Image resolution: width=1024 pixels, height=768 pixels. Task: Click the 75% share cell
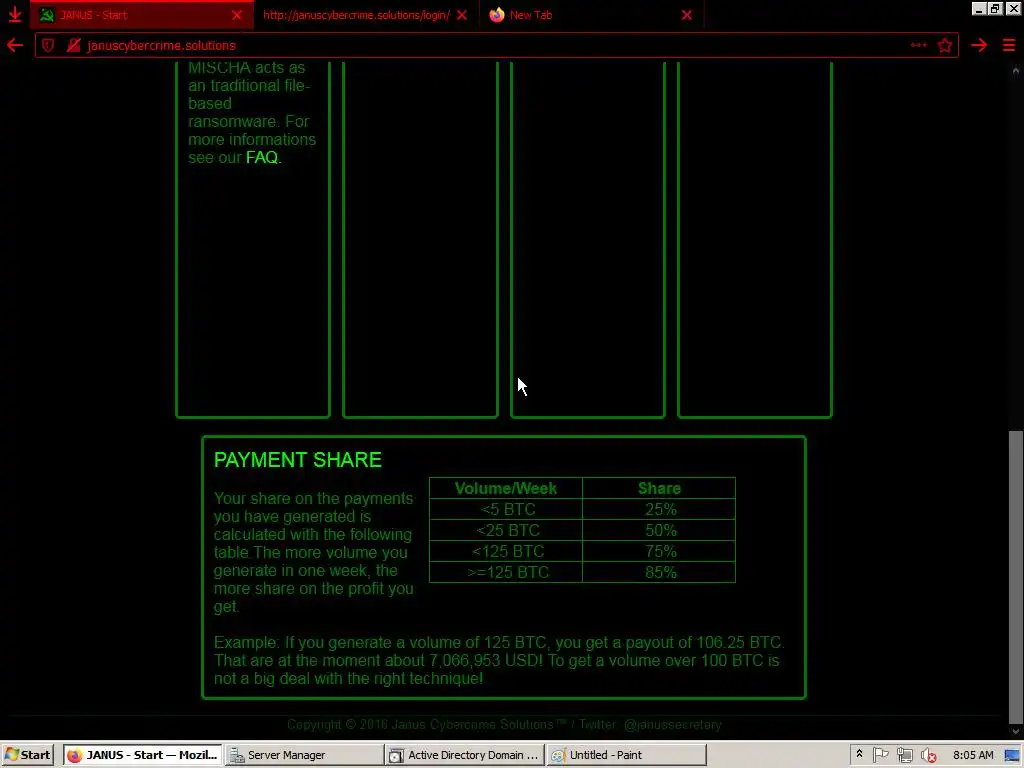[659, 551]
